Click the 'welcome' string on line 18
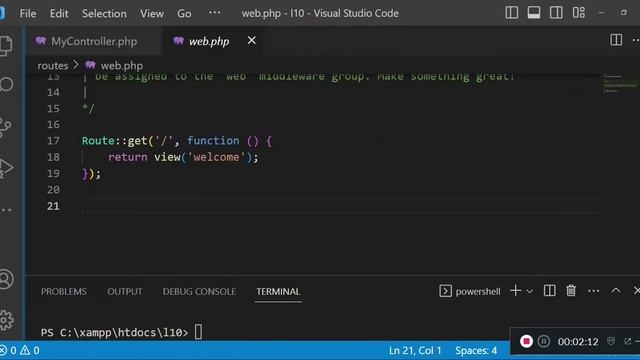This screenshot has width=640, height=360. point(216,157)
